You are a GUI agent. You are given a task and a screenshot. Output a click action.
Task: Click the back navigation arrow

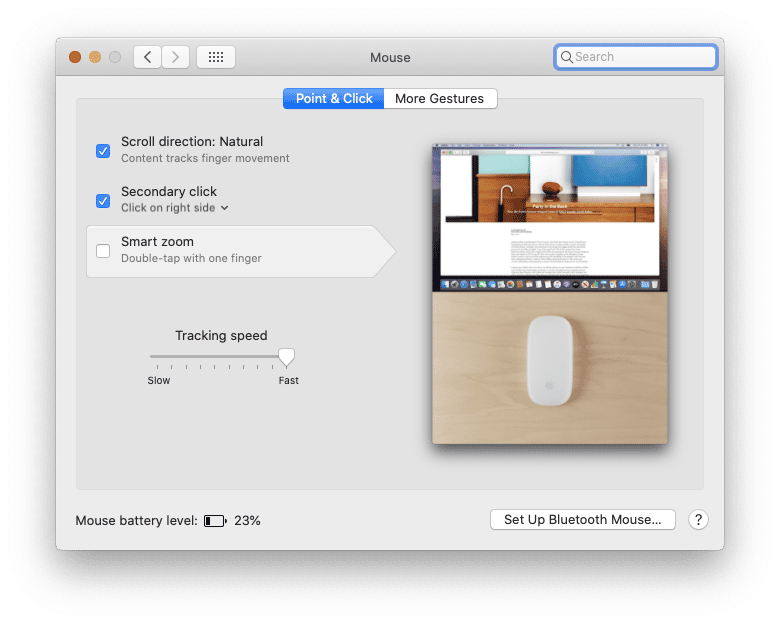click(x=148, y=57)
